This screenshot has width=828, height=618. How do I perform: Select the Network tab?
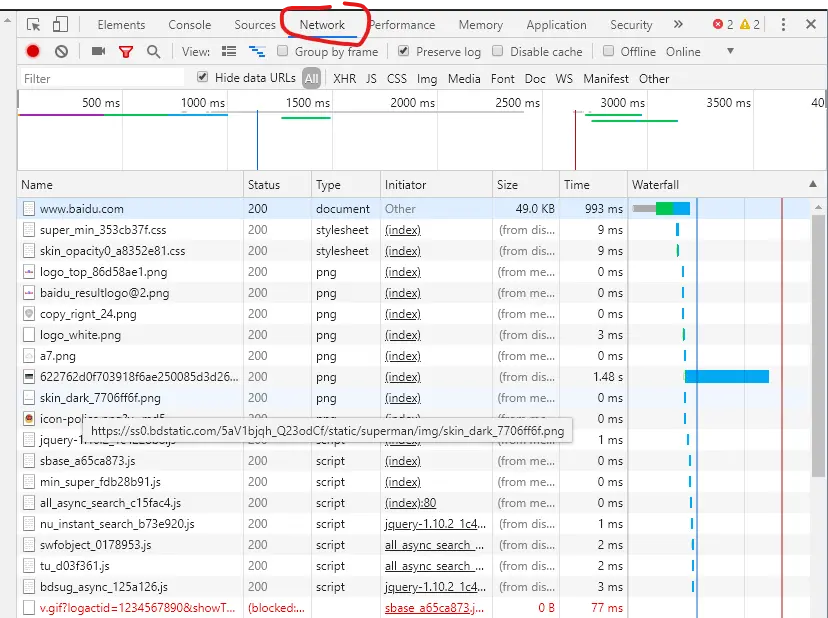tap(322, 25)
